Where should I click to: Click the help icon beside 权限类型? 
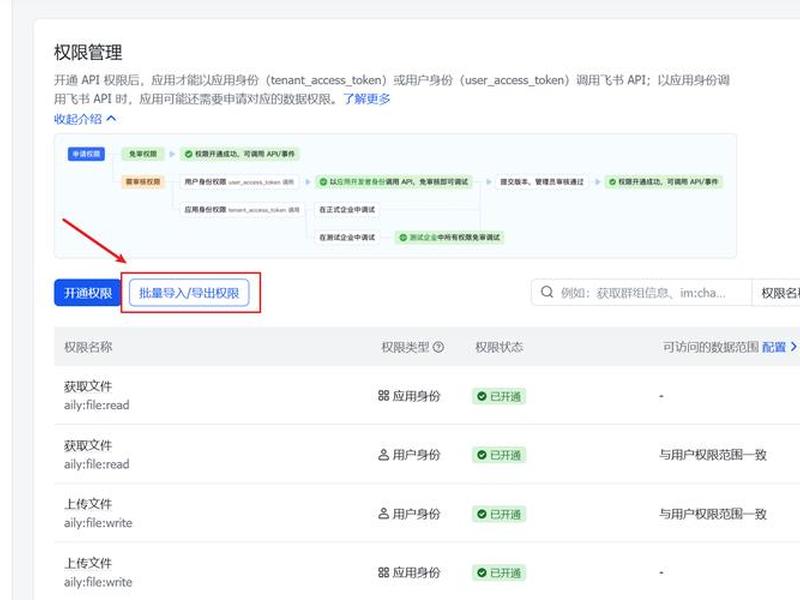438,347
